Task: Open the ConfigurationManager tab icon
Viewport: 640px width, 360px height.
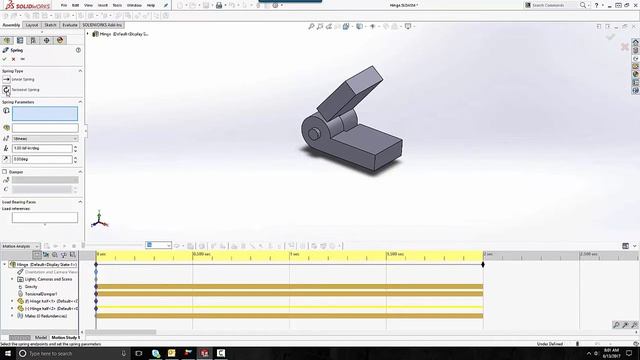Action: point(33,40)
